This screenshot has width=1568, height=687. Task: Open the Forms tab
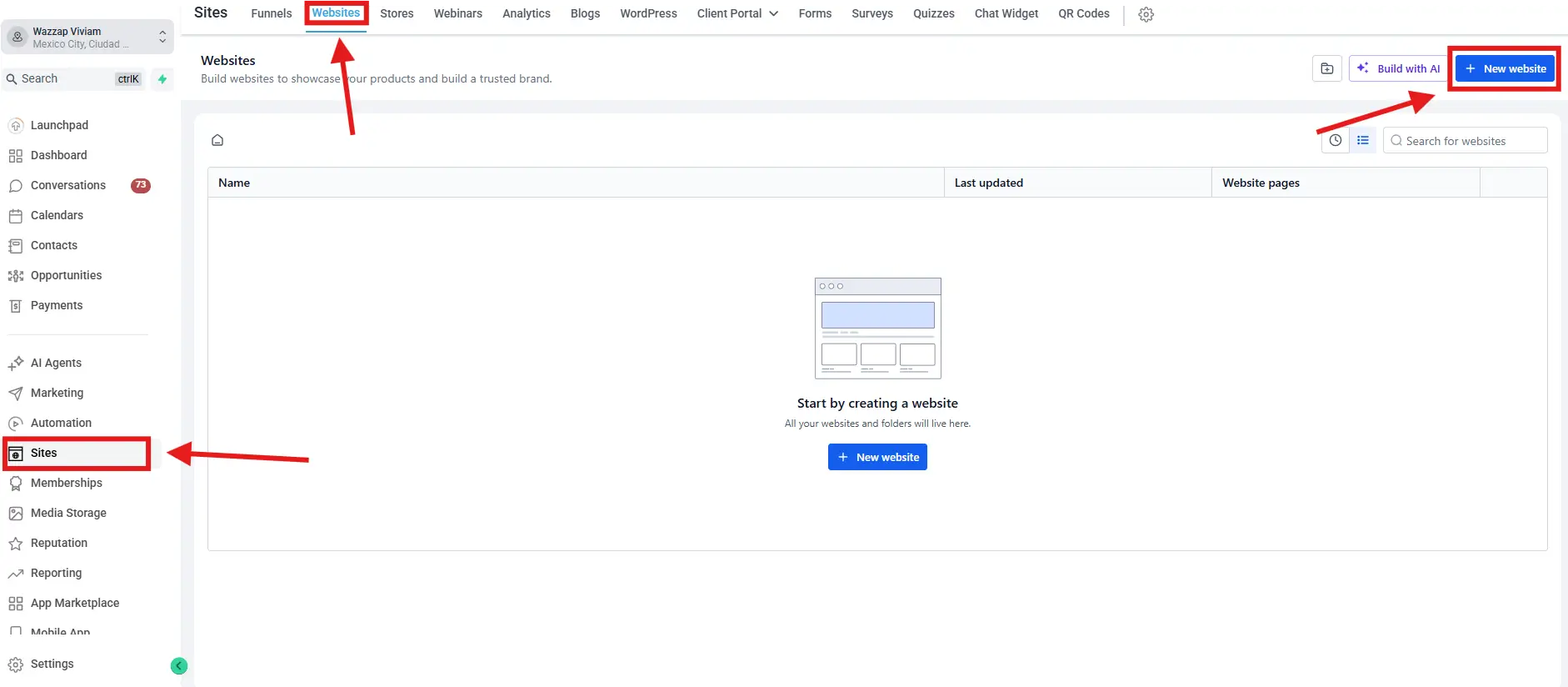click(x=815, y=13)
